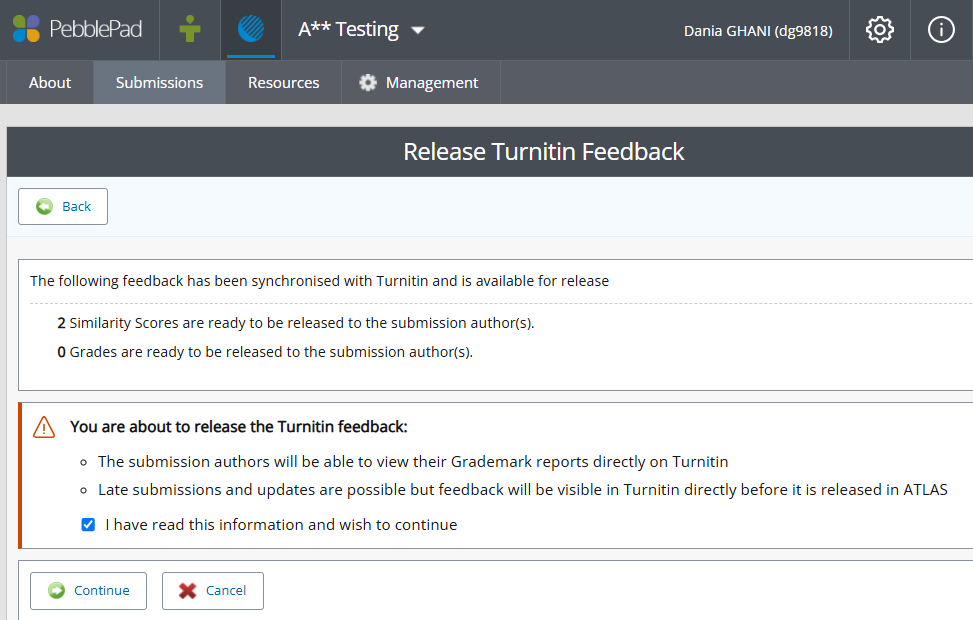This screenshot has height=620, width=973.
Task: Click the 'following feedback has been synchronised' text
Action: point(320,281)
